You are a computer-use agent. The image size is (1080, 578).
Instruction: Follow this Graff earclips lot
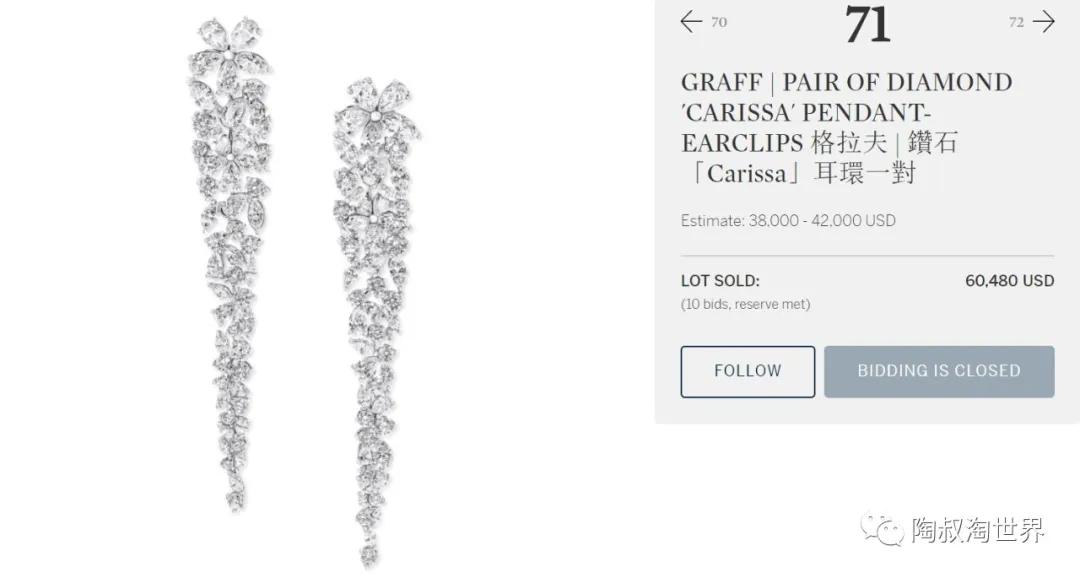[747, 371]
